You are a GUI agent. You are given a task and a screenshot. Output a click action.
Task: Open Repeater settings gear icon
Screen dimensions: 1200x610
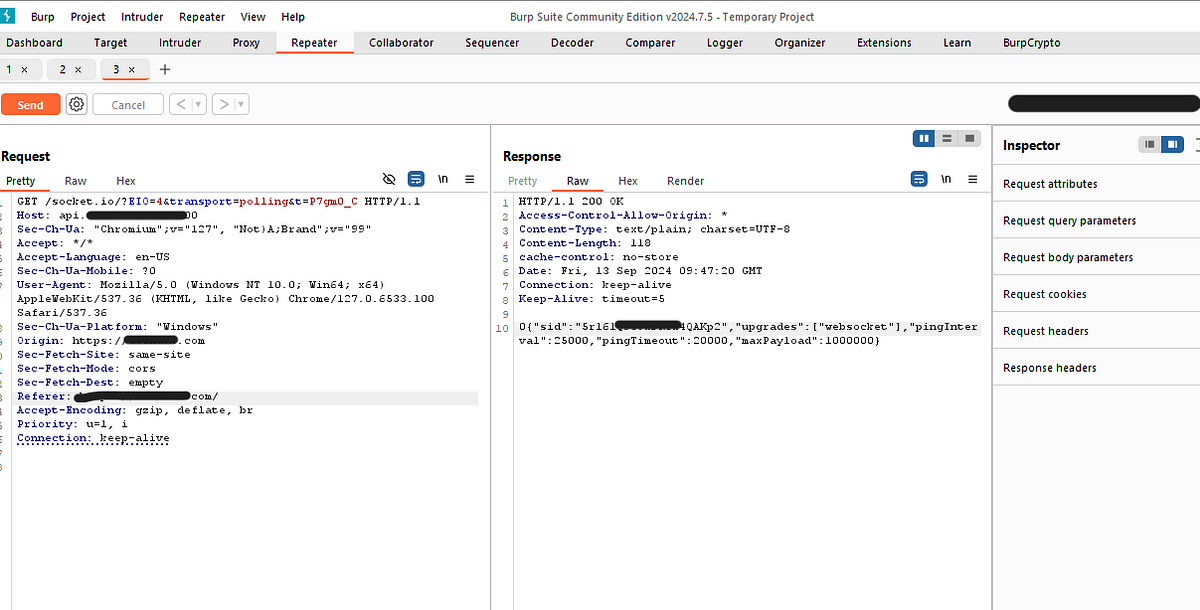tap(77, 104)
